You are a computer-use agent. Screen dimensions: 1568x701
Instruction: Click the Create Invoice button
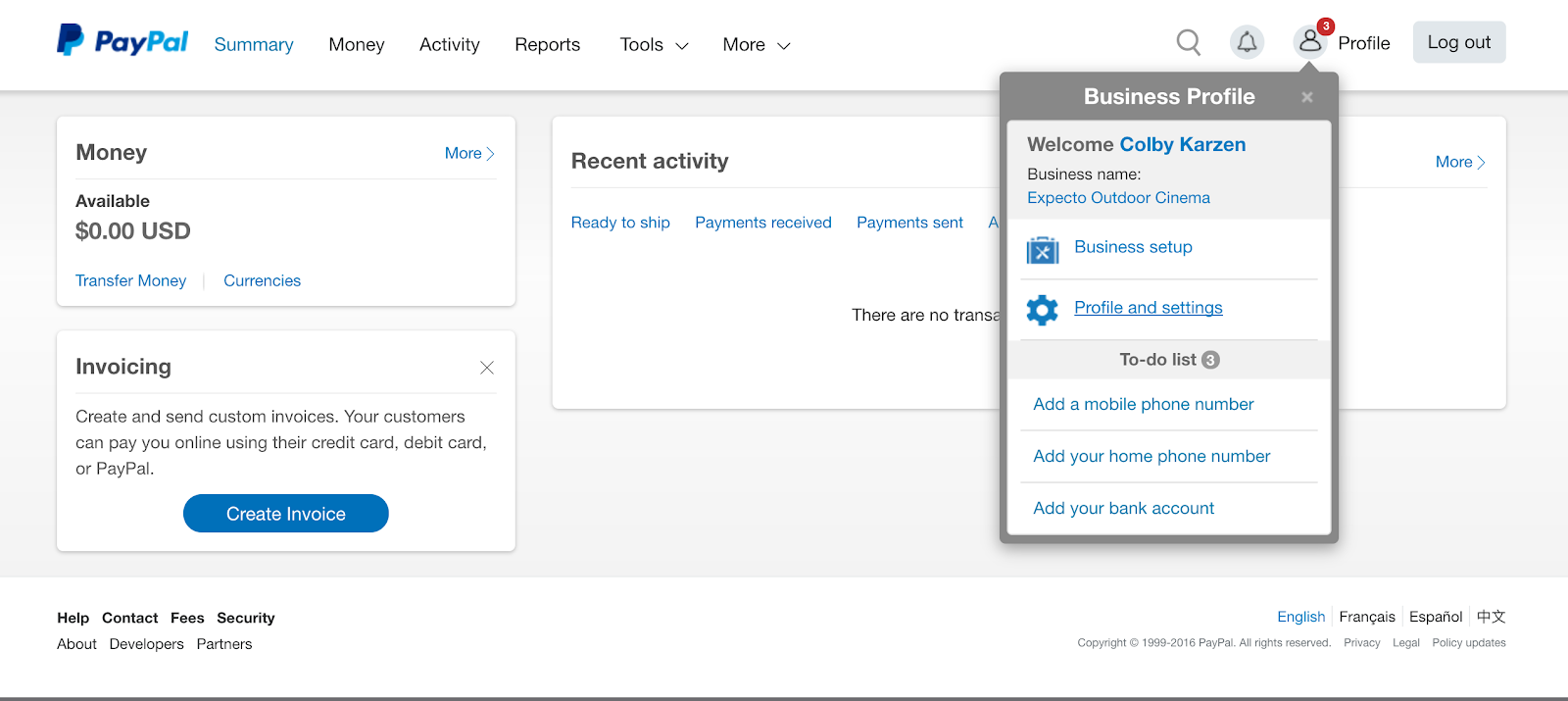[286, 514]
